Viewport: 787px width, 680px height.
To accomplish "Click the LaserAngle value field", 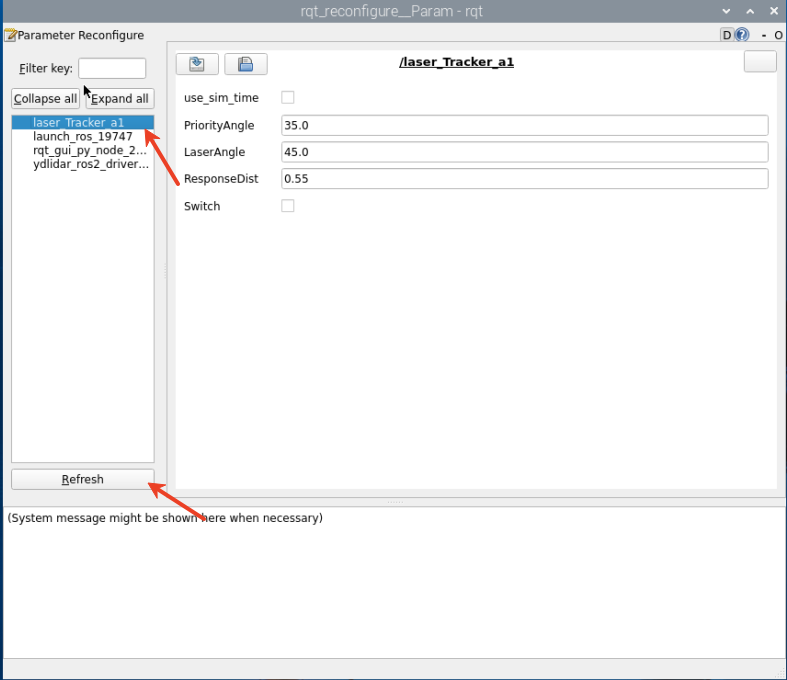I will click(x=524, y=152).
